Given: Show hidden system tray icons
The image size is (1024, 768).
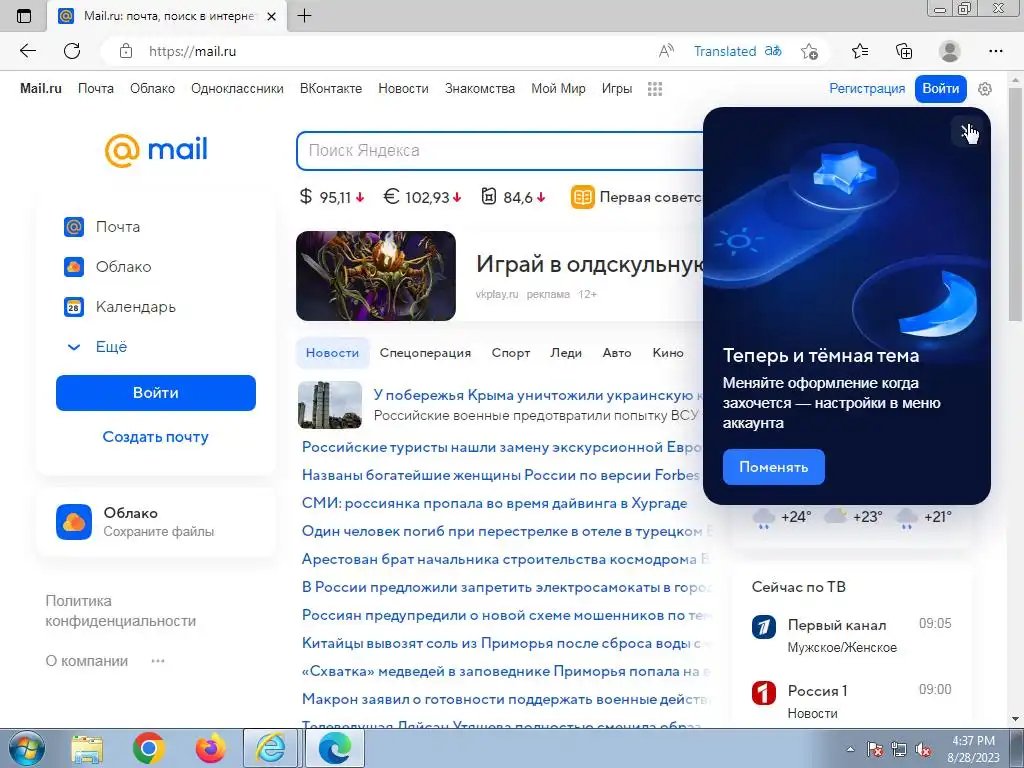Looking at the screenshot, I should (x=850, y=750).
